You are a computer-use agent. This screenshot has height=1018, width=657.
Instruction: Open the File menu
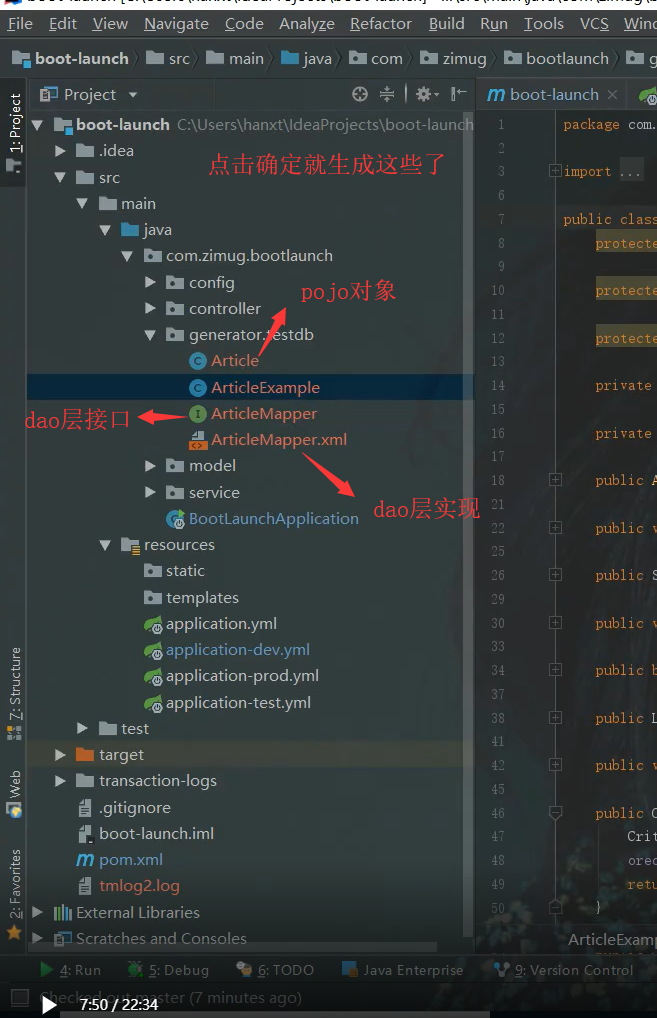[20, 24]
